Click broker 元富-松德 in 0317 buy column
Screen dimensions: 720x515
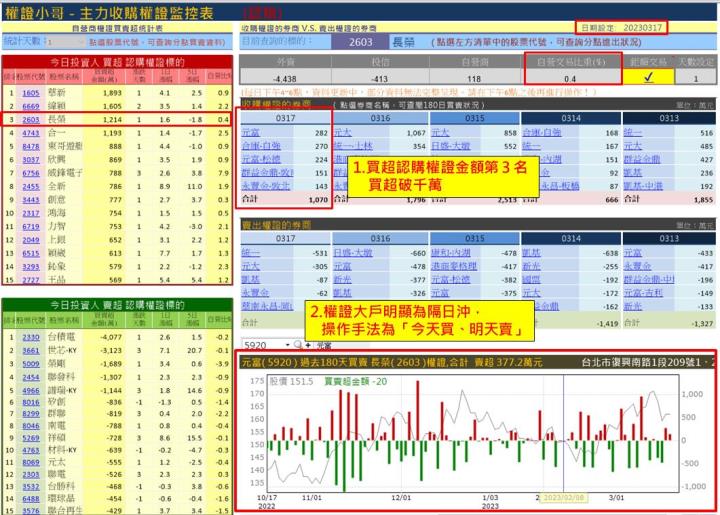pyautogui.click(x=261, y=159)
